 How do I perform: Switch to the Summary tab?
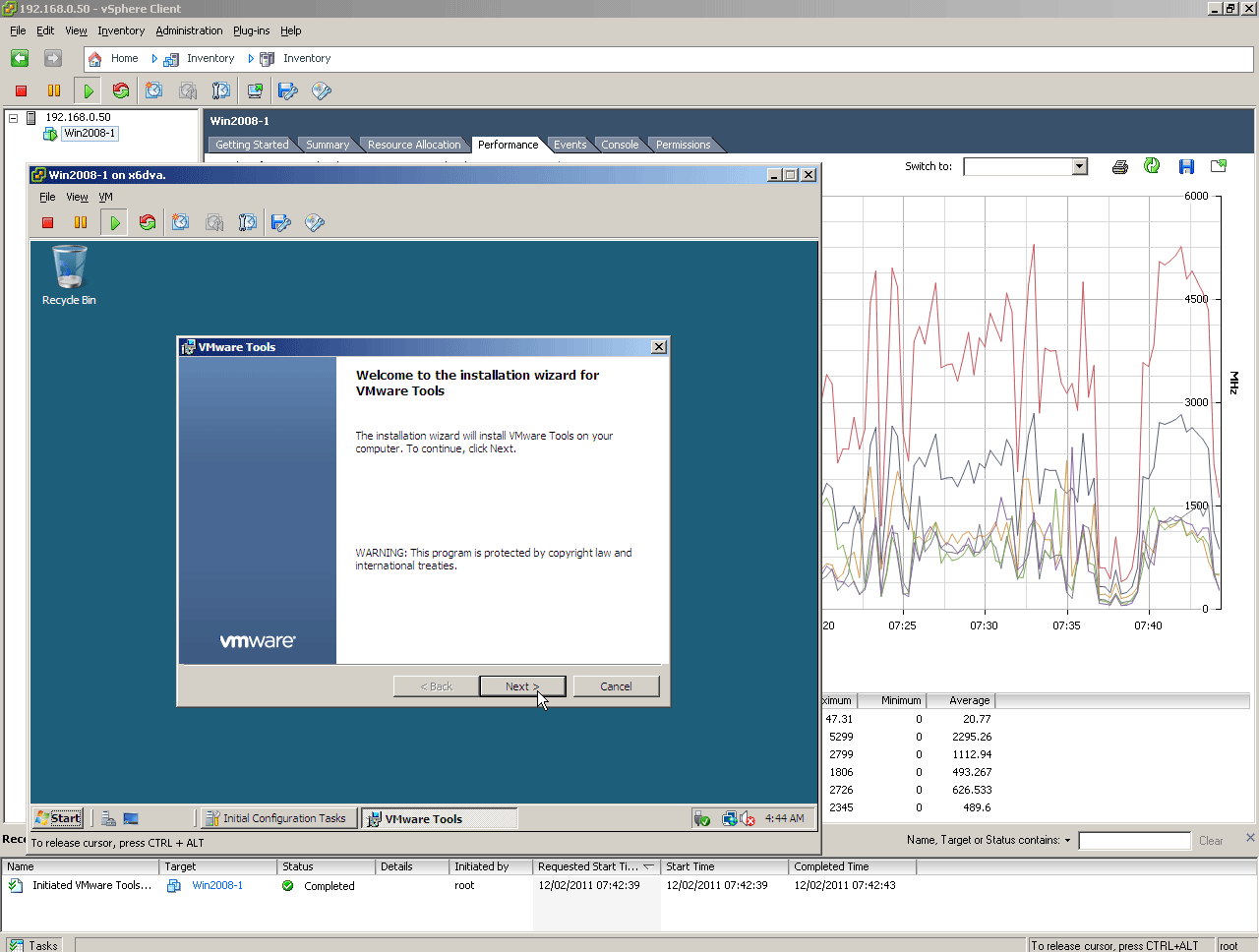[328, 145]
